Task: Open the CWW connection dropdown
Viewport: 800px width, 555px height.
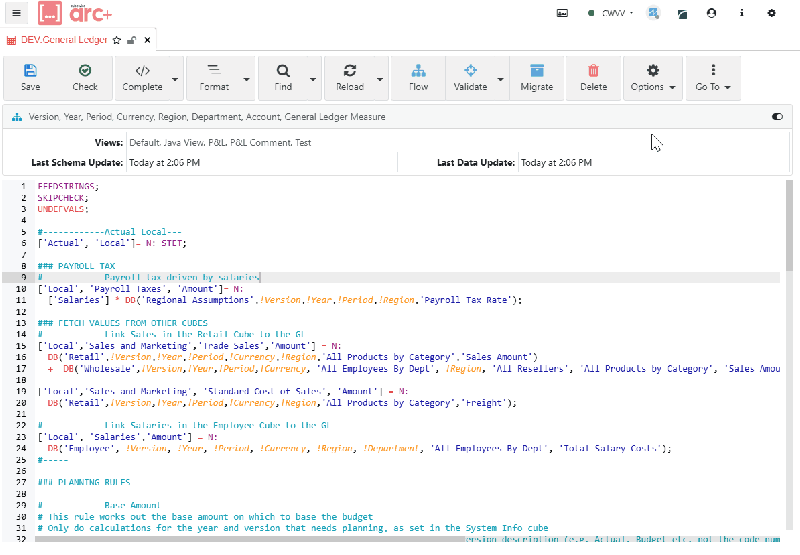Action: (611, 13)
